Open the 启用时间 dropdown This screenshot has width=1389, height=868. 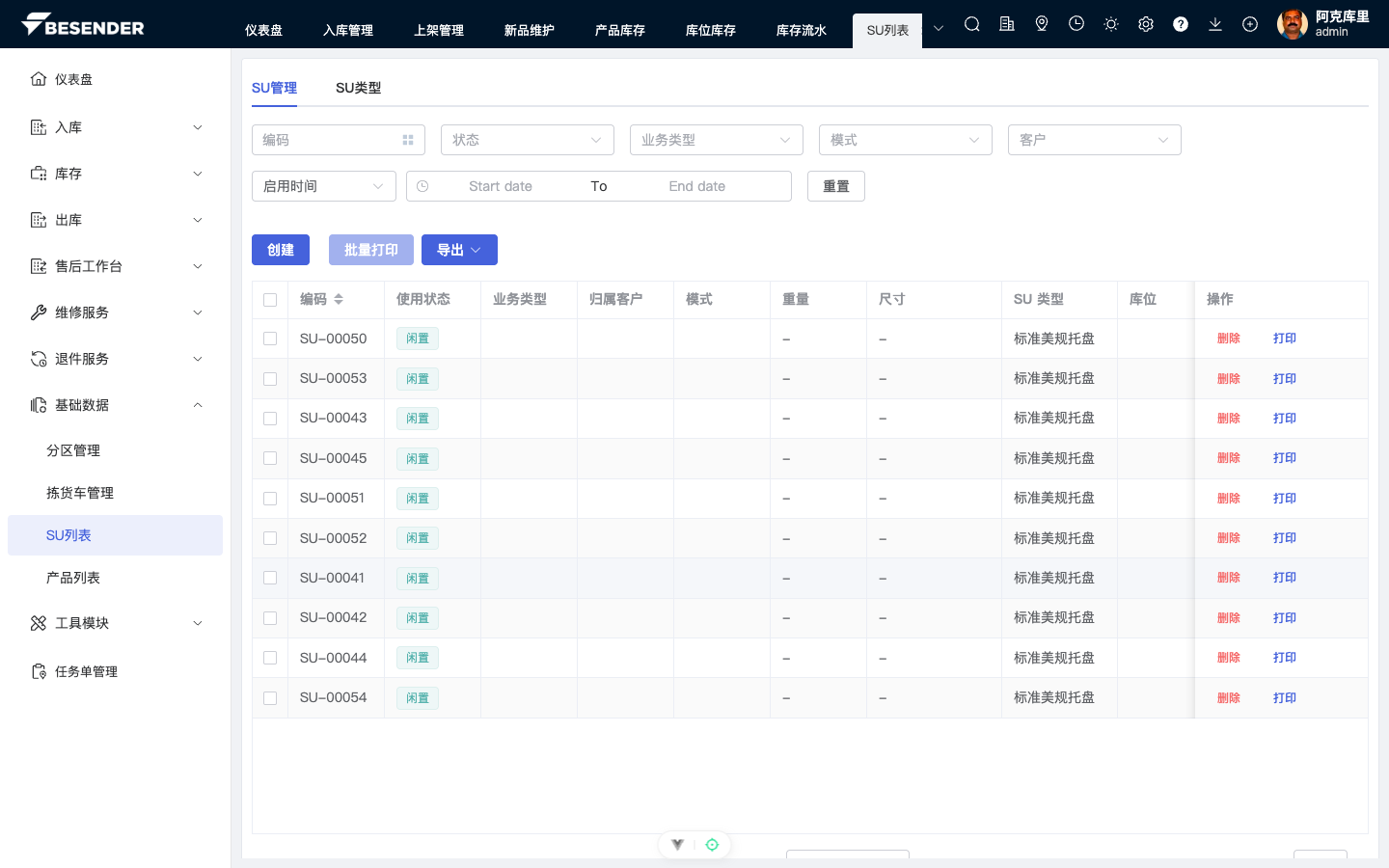coord(324,186)
